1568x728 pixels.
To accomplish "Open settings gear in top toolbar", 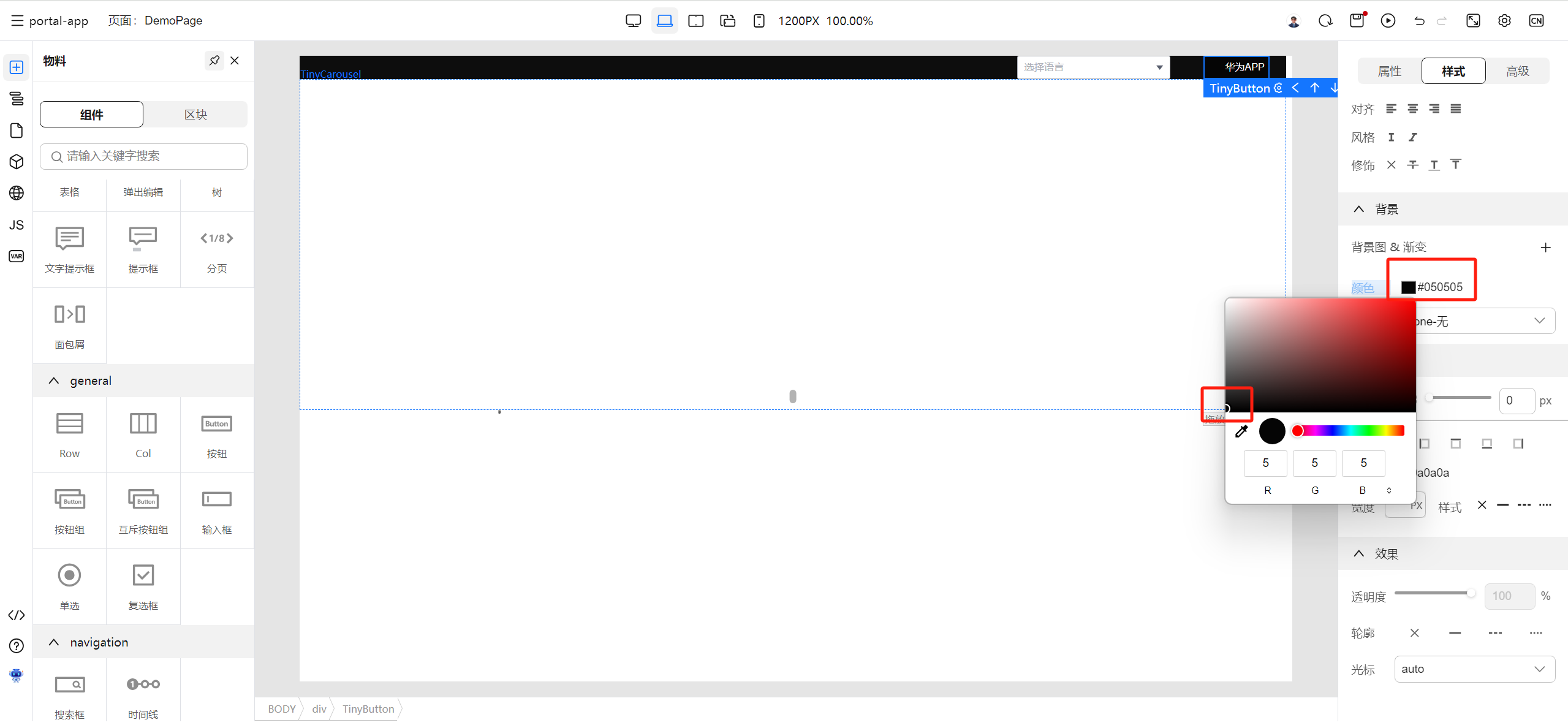I will (1504, 21).
